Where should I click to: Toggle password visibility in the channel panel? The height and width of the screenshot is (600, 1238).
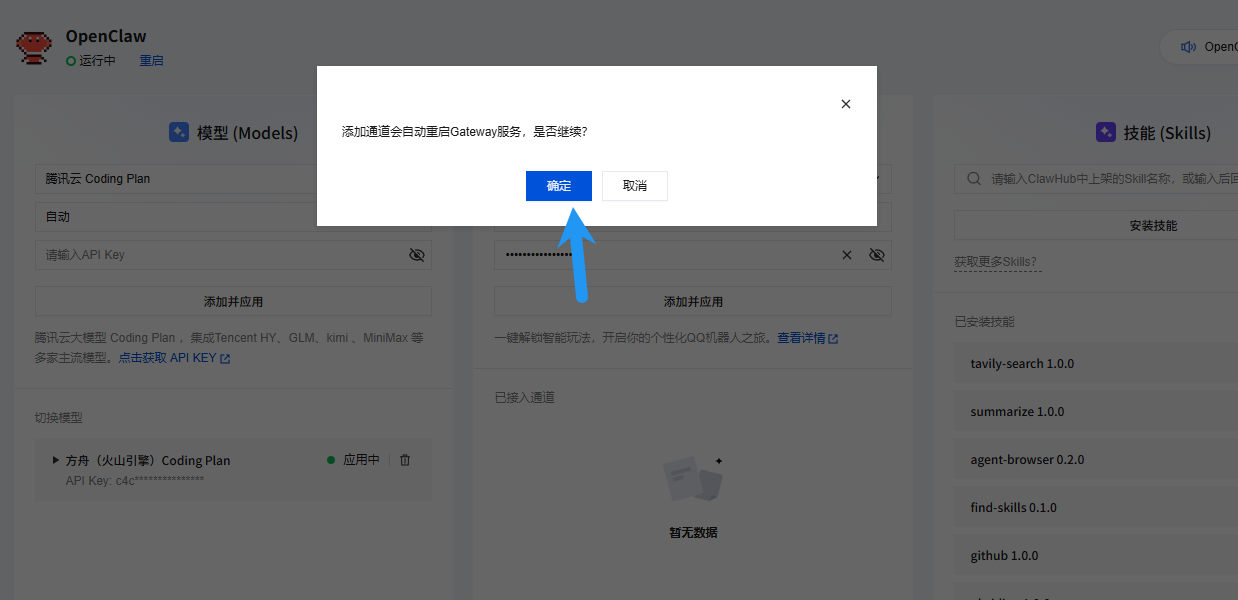[x=877, y=255]
